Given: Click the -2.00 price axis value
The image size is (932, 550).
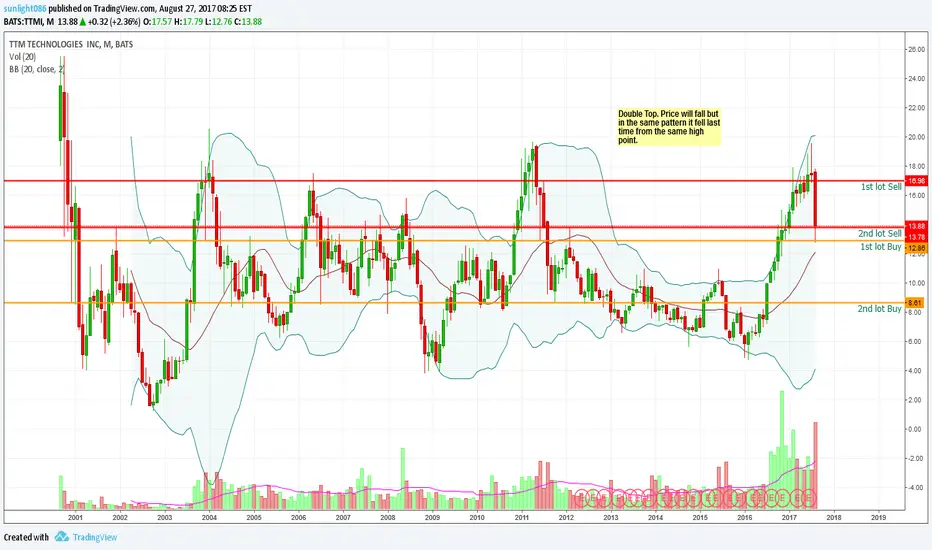Looking at the screenshot, I should (916, 458).
